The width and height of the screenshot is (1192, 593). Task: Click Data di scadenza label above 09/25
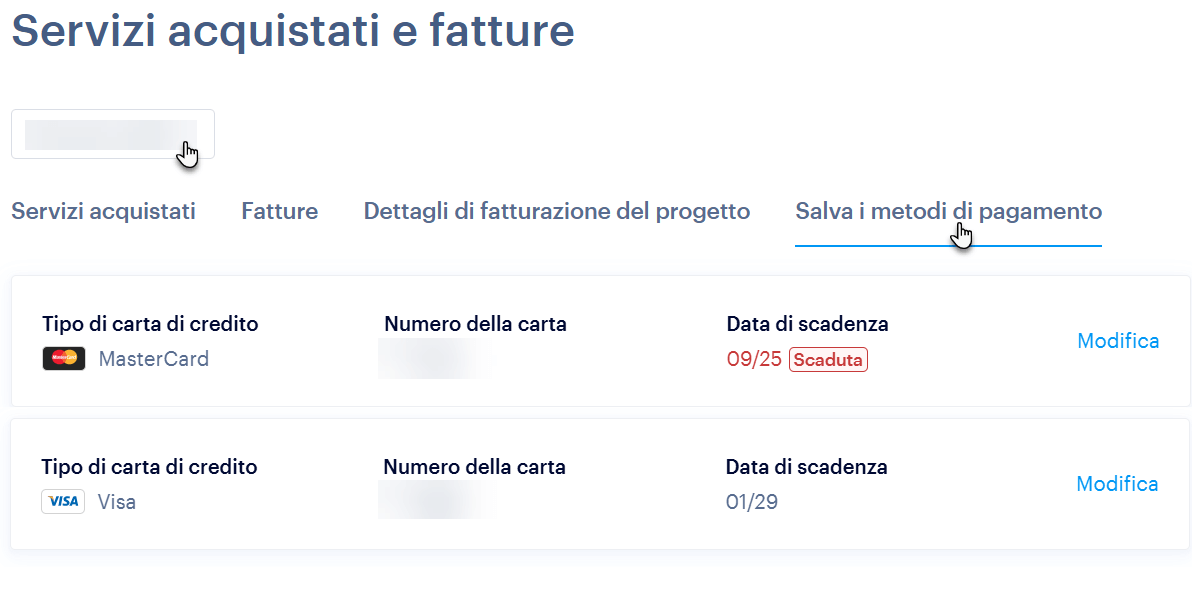coord(807,323)
